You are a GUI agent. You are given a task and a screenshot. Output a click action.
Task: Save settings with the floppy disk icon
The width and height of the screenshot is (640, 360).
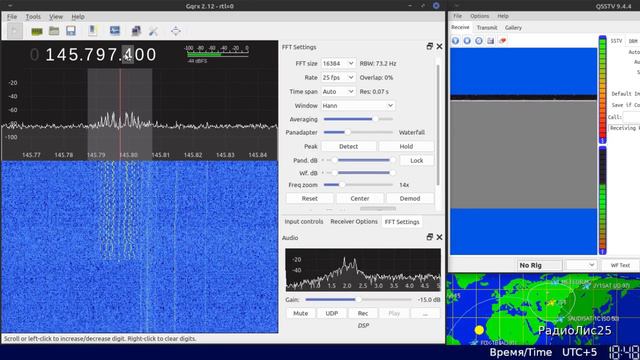[71, 31]
